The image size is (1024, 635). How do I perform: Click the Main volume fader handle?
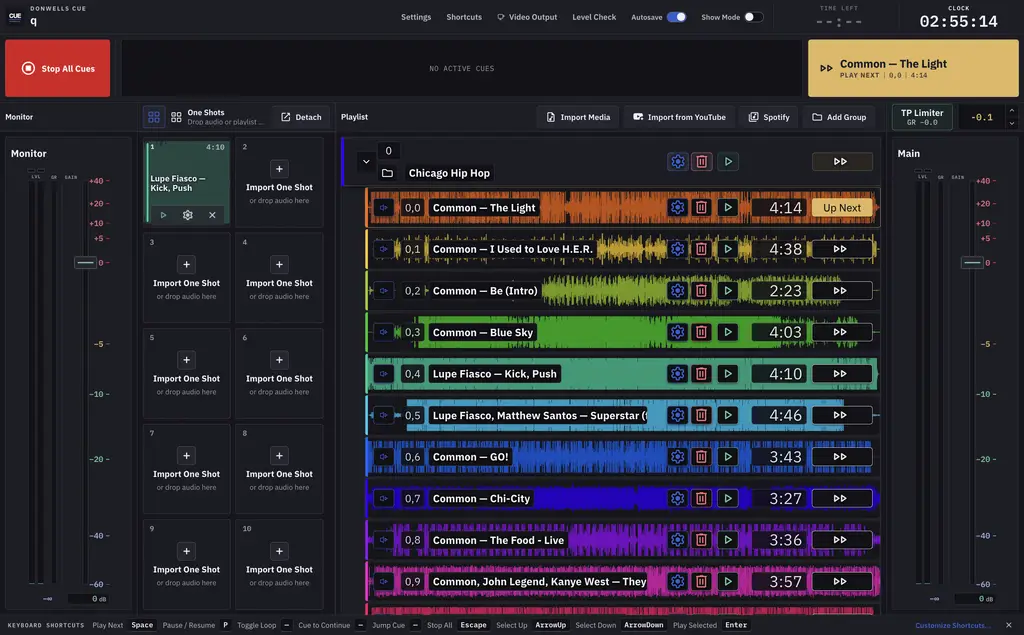tap(972, 263)
